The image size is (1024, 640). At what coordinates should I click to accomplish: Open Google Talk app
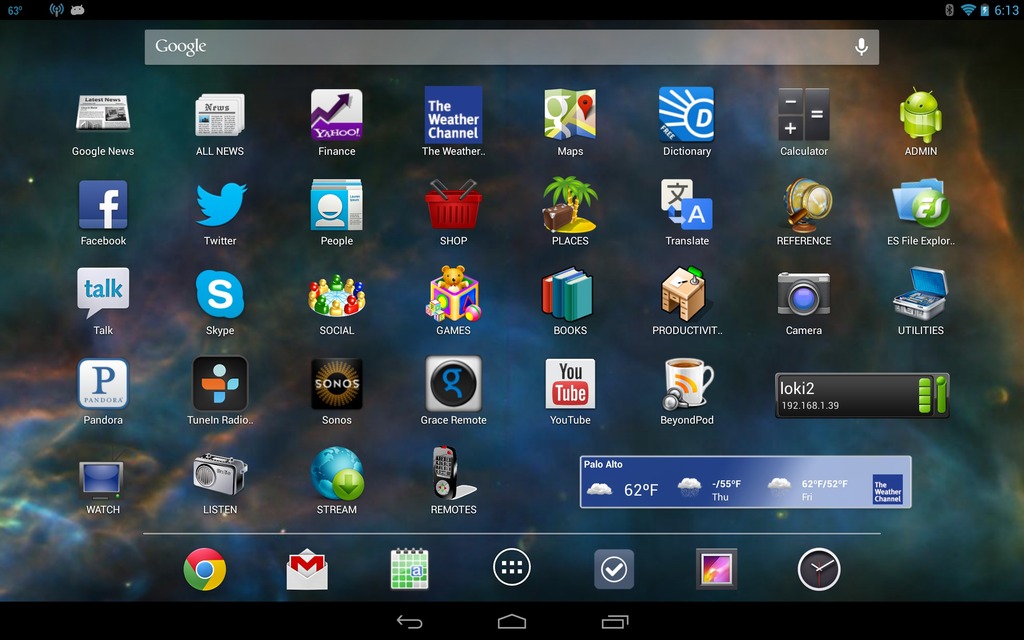(103, 293)
